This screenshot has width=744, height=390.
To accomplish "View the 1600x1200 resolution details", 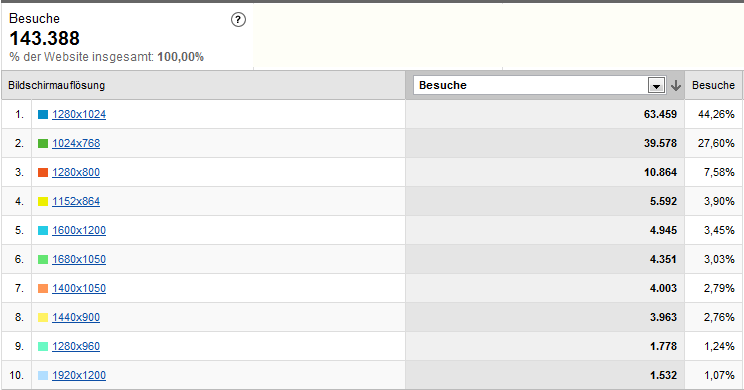I will click(x=79, y=230).
